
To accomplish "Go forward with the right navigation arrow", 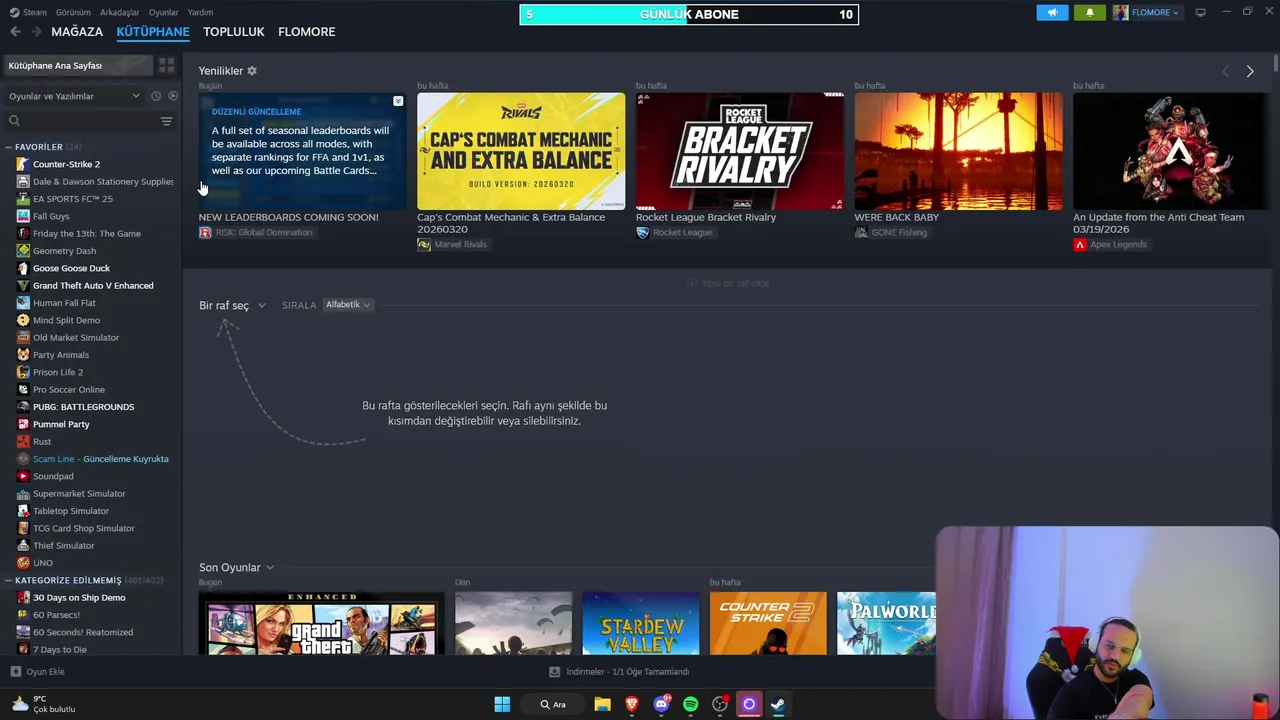I will (x=36, y=32).
